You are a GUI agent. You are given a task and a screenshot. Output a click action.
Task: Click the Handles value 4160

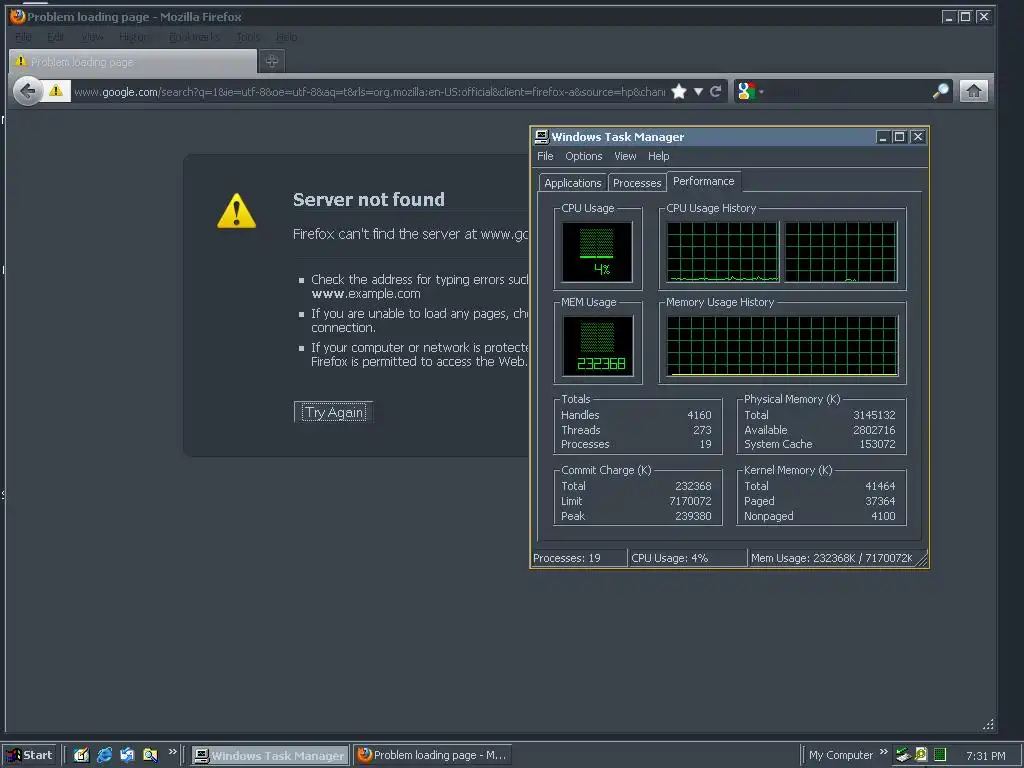point(699,415)
